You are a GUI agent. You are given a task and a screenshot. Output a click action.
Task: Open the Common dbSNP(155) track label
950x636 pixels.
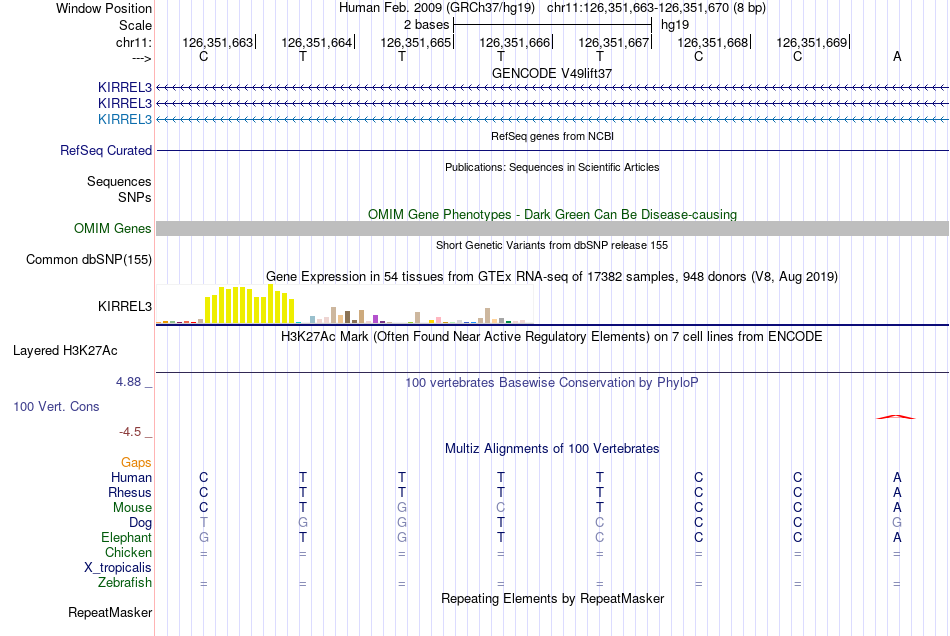point(89,259)
